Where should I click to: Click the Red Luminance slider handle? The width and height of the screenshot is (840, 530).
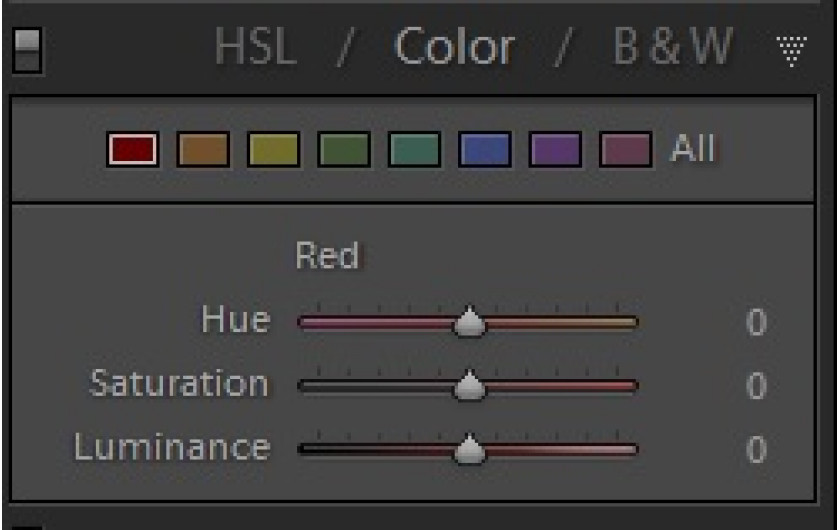pos(469,449)
